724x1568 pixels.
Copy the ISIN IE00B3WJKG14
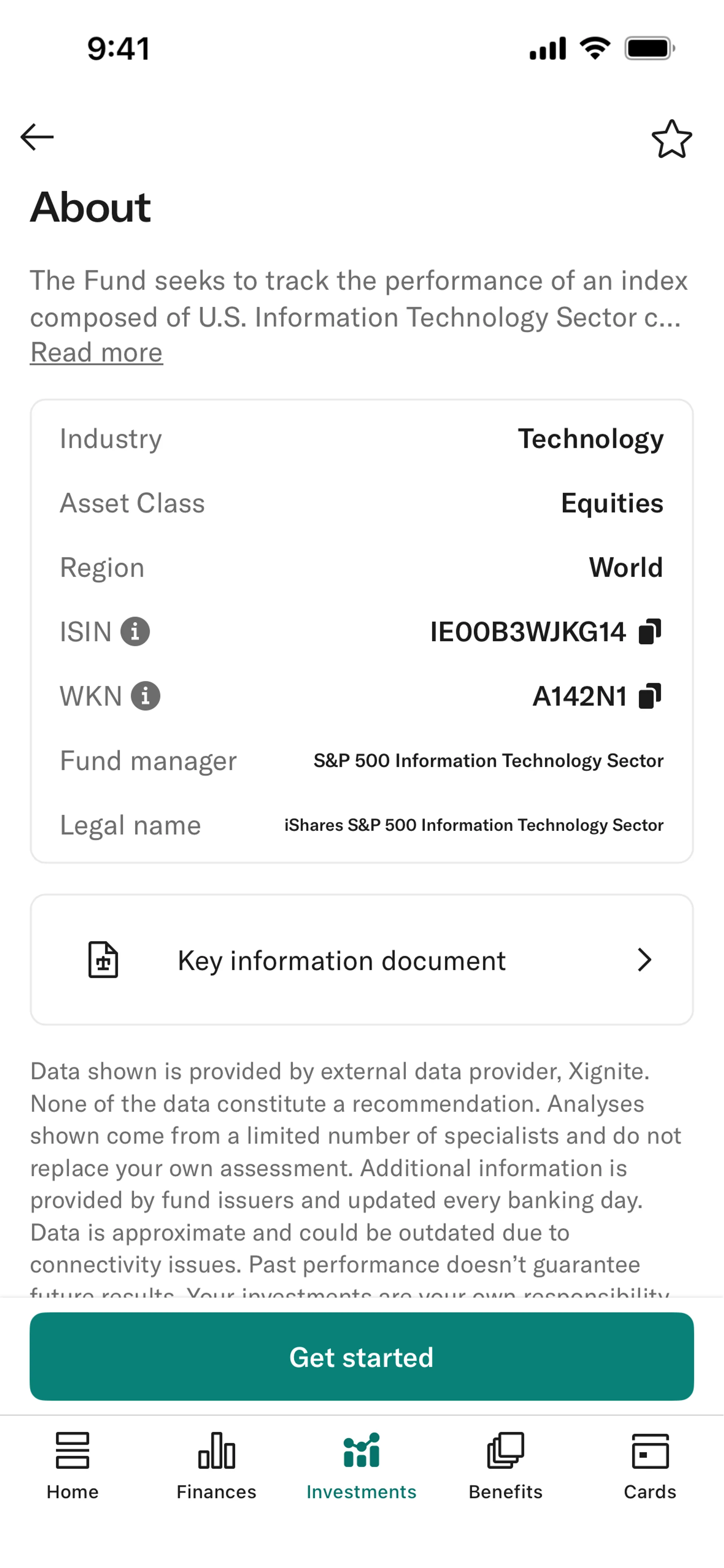650,631
